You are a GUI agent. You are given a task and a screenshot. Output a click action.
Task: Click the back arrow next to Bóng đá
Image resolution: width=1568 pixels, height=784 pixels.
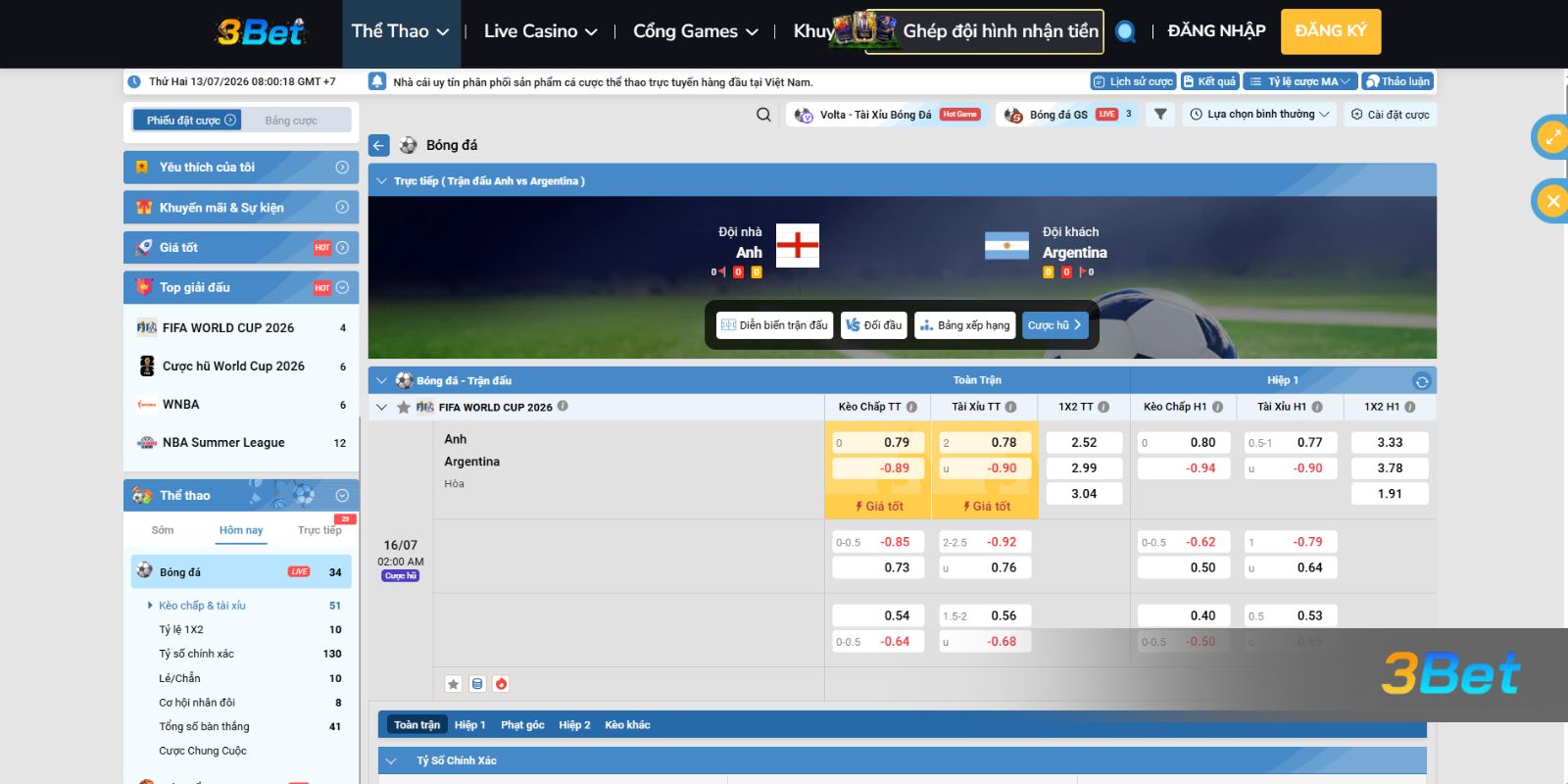coord(379,145)
